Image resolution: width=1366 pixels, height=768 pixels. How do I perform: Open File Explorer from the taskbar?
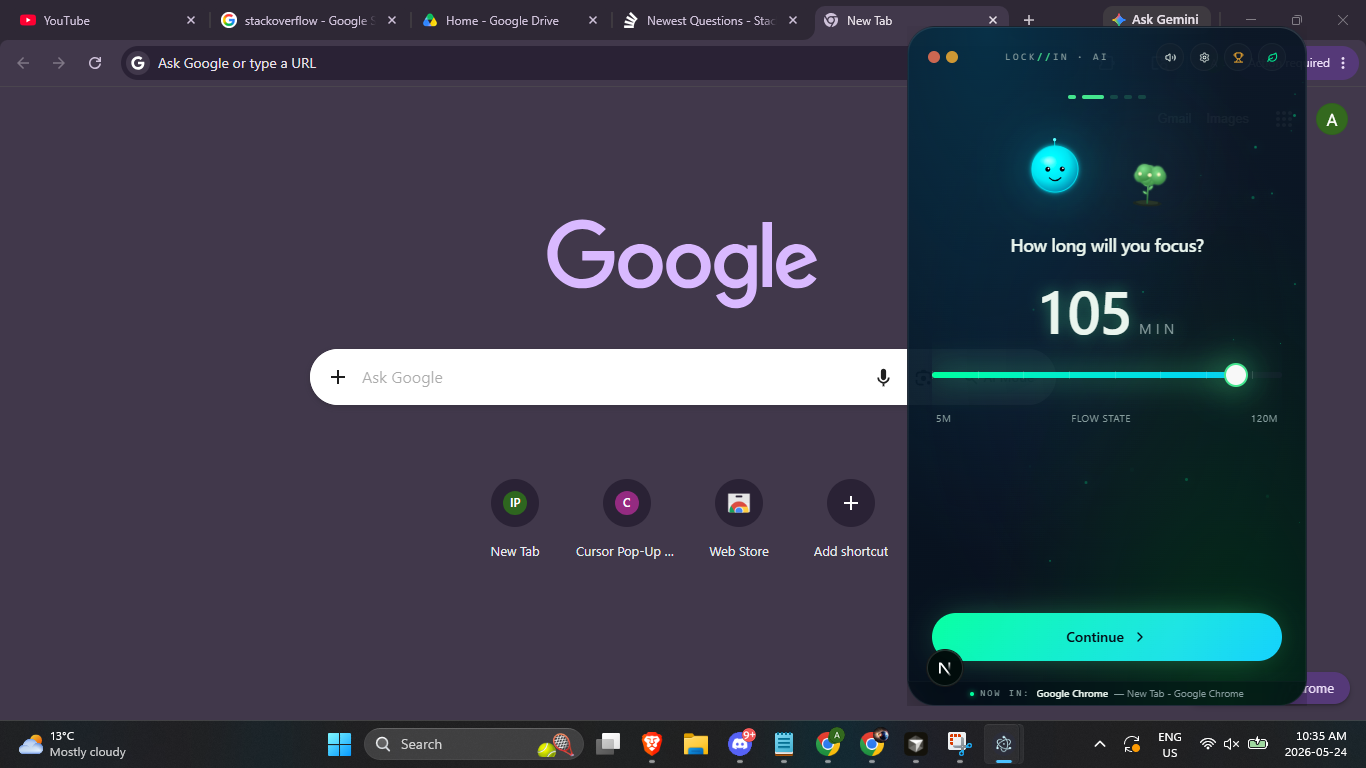click(696, 744)
